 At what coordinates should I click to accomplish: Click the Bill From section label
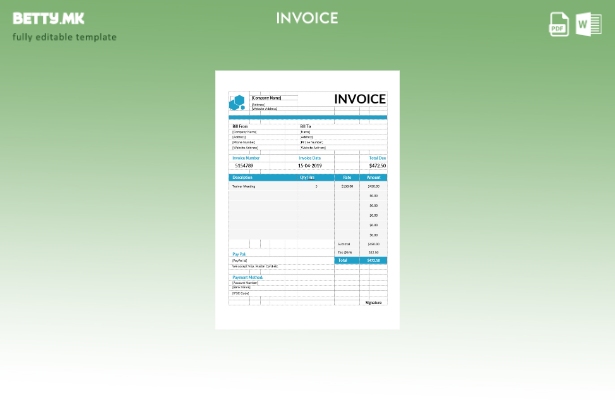coord(241,126)
